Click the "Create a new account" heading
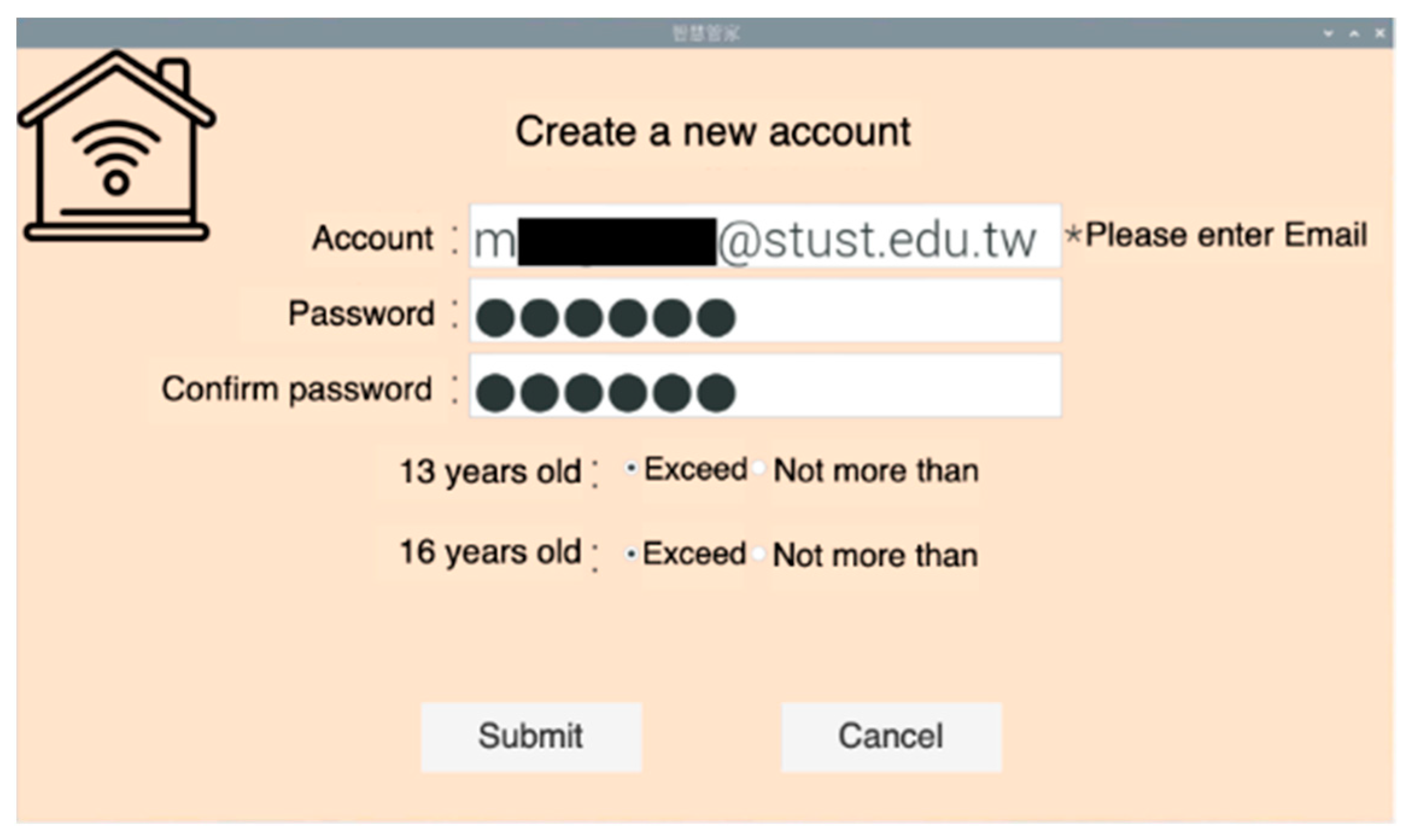 (x=713, y=132)
